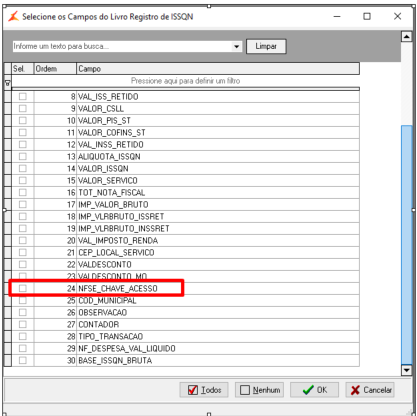Open the 'Pressione aqui para definir um filtro' row
The height and width of the screenshot is (416, 417).
click(x=185, y=81)
